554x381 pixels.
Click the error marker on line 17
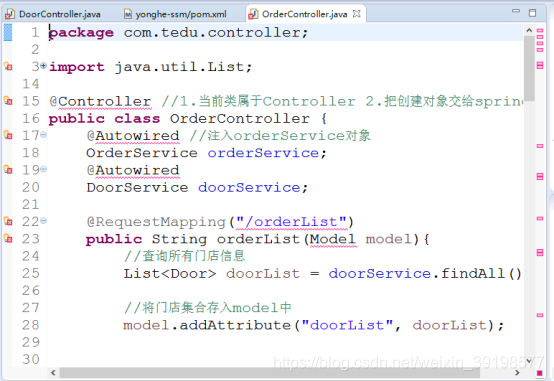[x=8, y=135]
